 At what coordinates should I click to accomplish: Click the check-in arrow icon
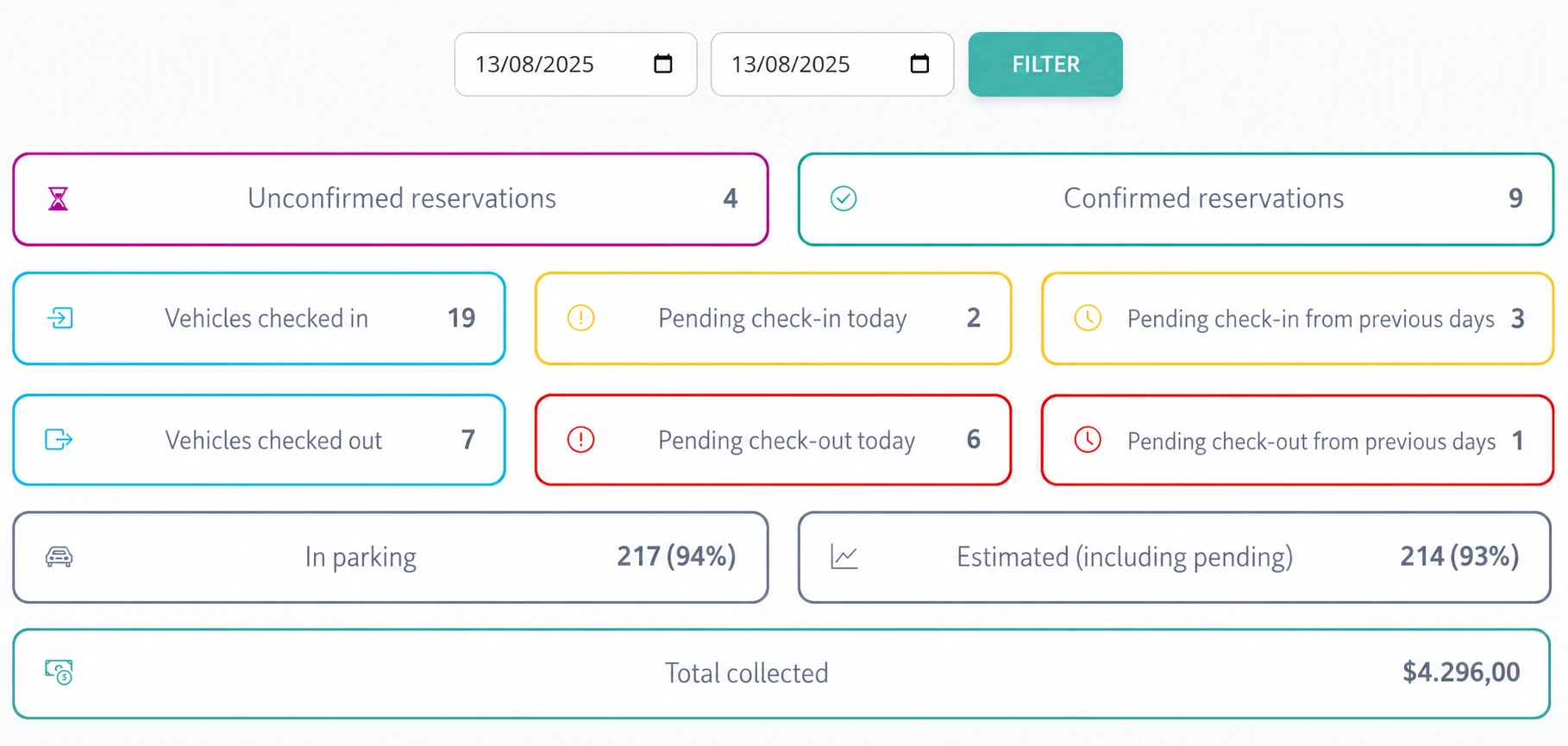[60, 318]
